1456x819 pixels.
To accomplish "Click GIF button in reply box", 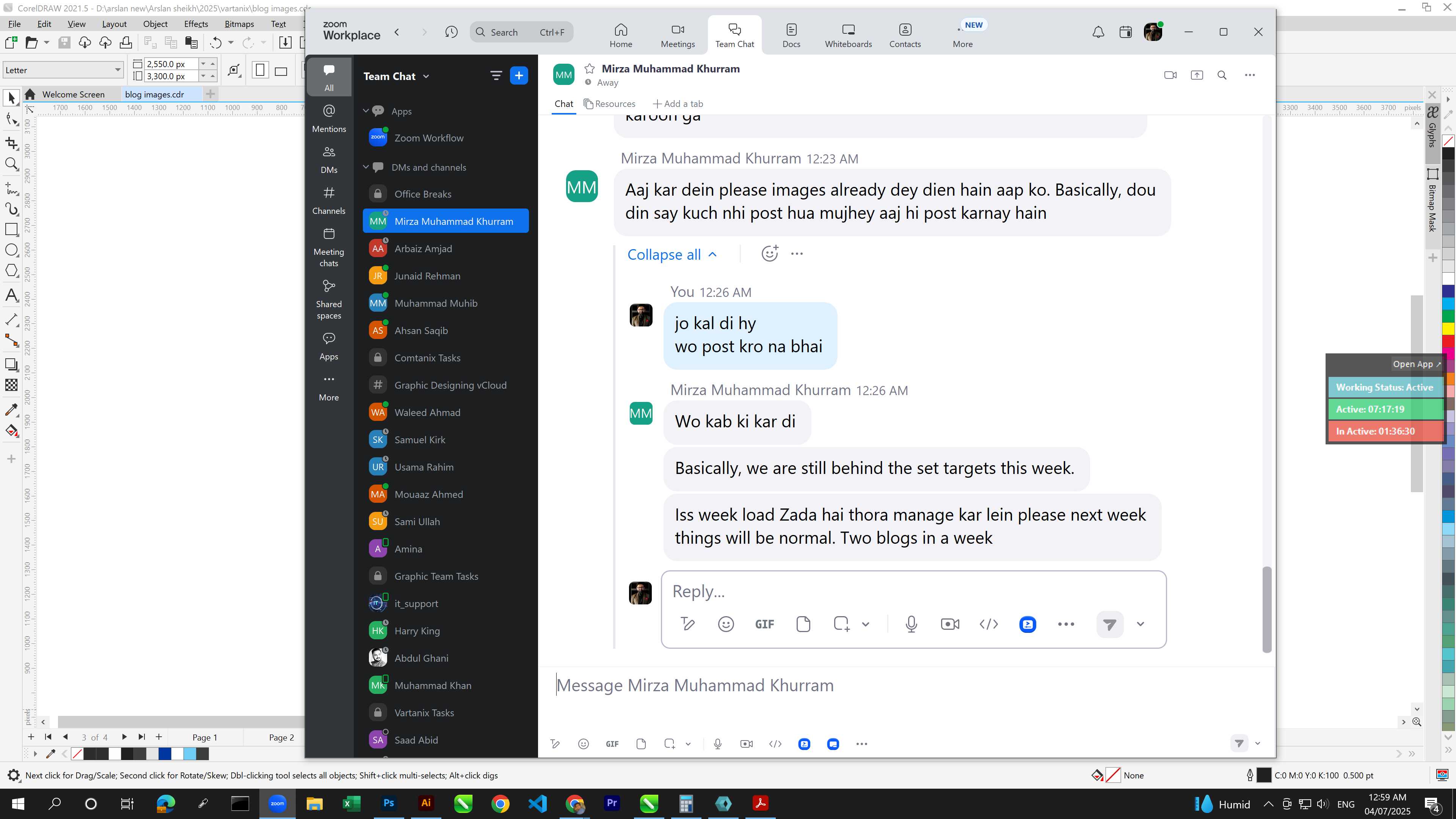I will (764, 624).
